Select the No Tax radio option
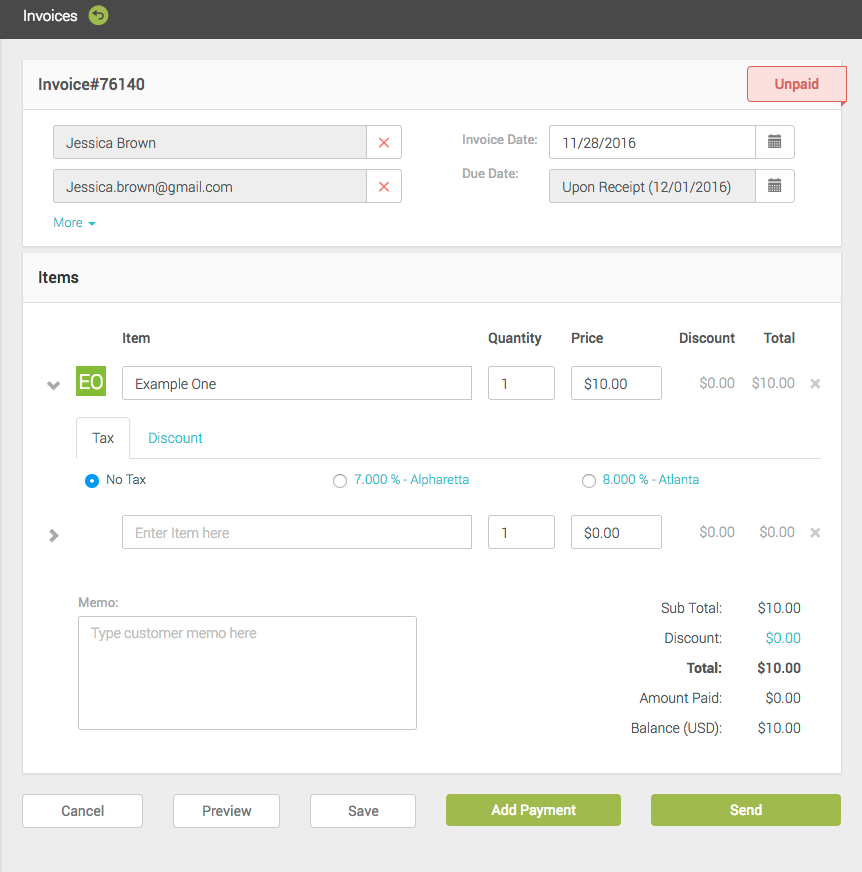862x872 pixels. tap(92, 481)
